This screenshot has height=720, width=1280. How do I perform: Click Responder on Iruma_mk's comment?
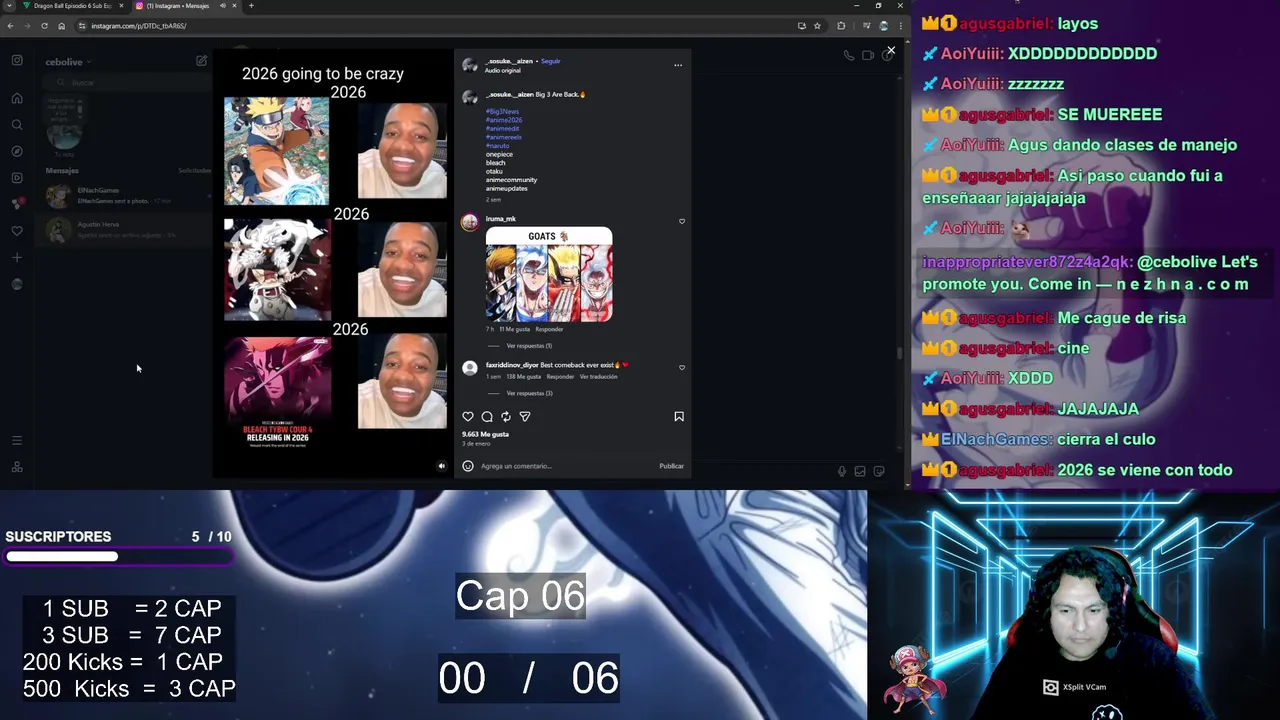pos(549,329)
